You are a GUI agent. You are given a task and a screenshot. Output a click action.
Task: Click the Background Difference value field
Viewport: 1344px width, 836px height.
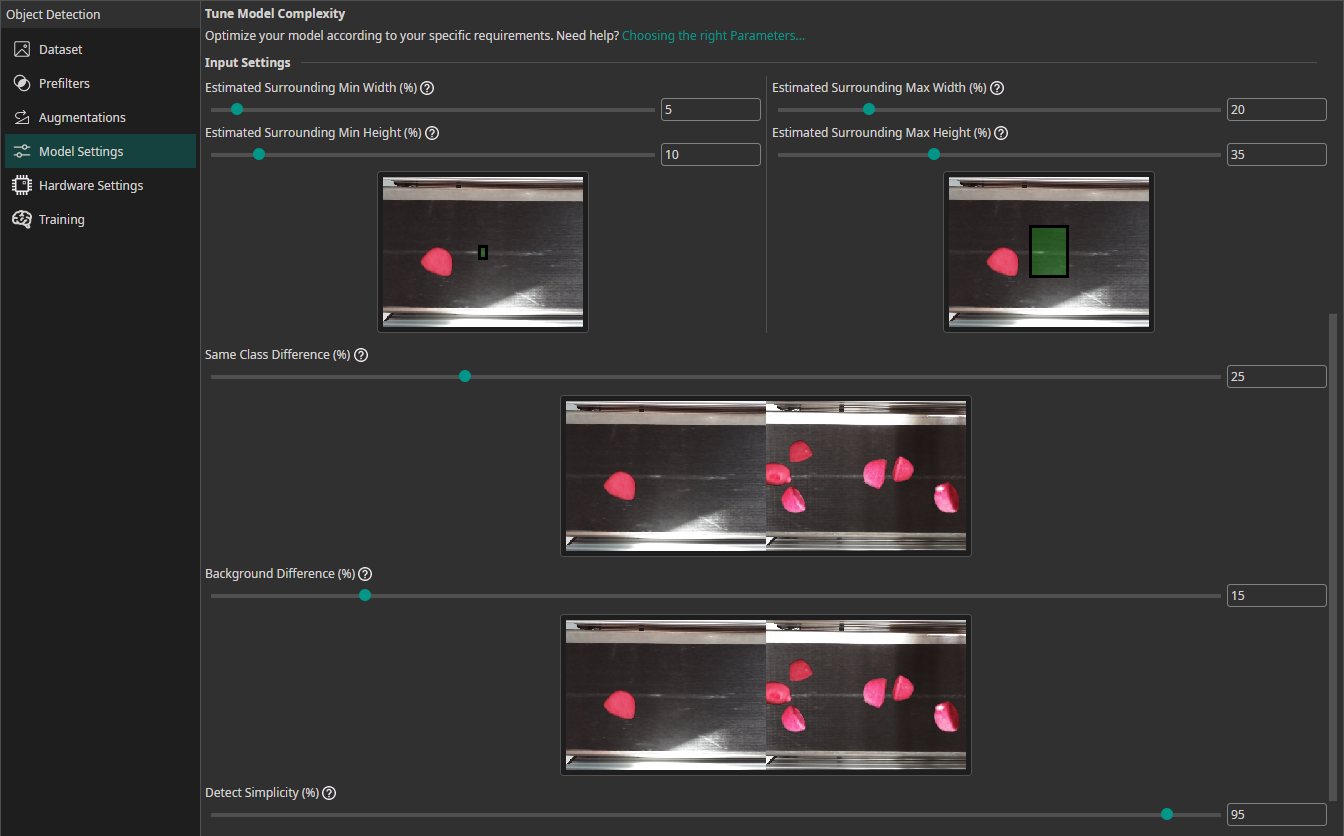point(1276,596)
